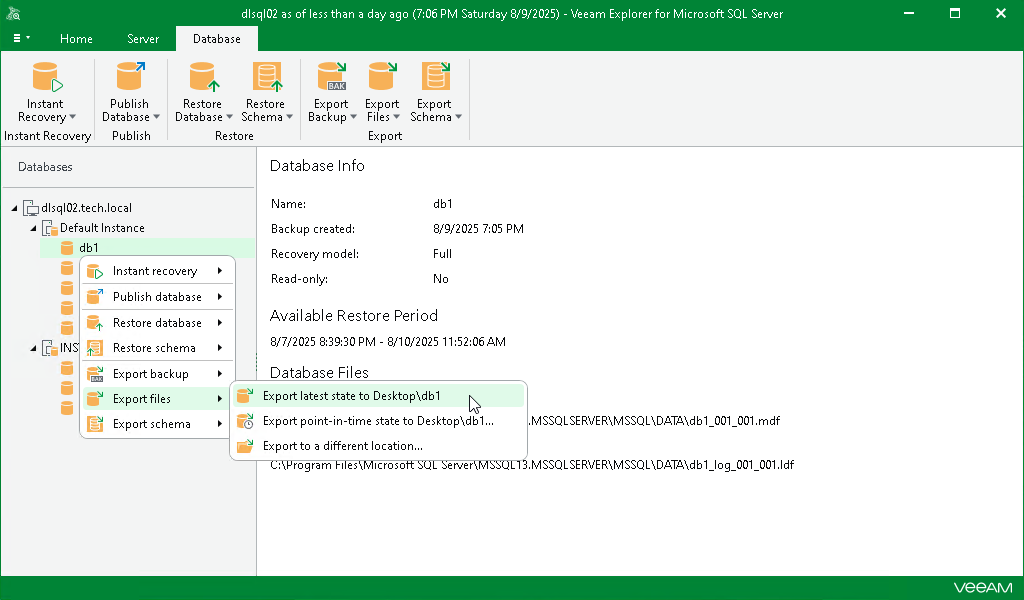Viewport: 1024px width, 600px height.
Task: Collapse the dlsql02.tech.local tree node
Action: tap(14, 207)
